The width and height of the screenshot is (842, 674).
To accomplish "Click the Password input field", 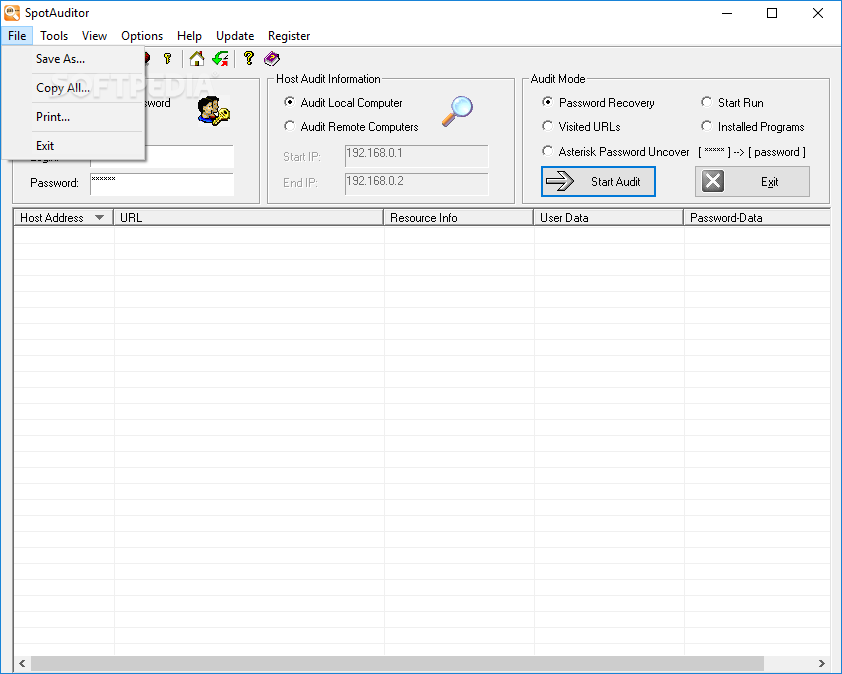I will point(162,184).
